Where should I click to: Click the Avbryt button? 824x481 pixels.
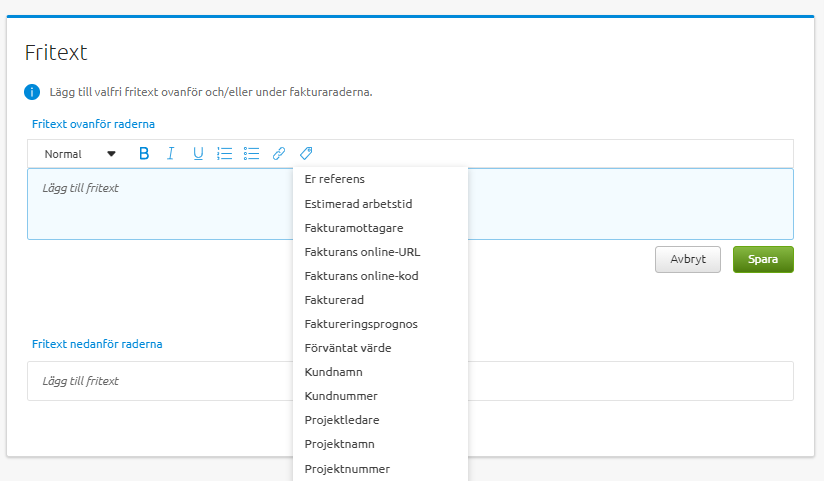687,259
